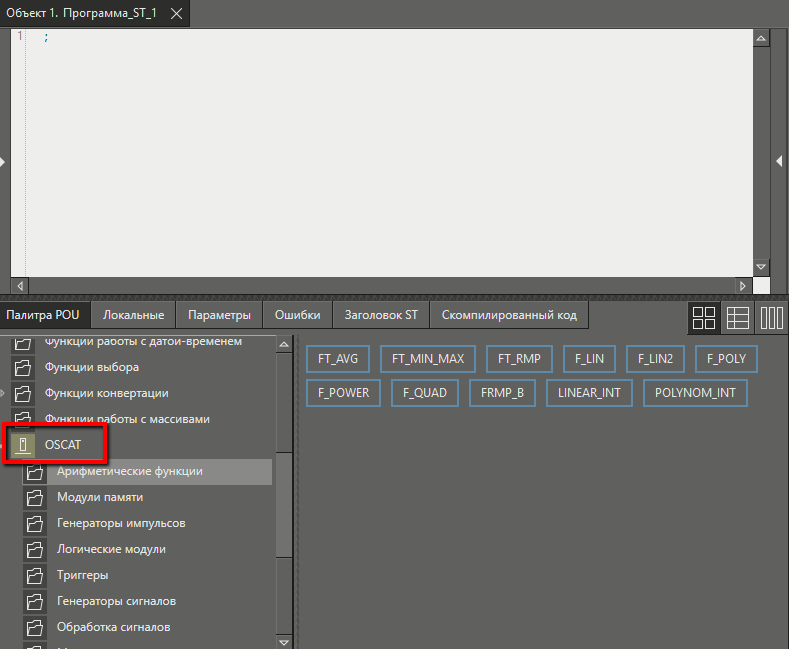Click folder icon beside Модули памяти
This screenshot has width=789, height=649.
(35, 497)
